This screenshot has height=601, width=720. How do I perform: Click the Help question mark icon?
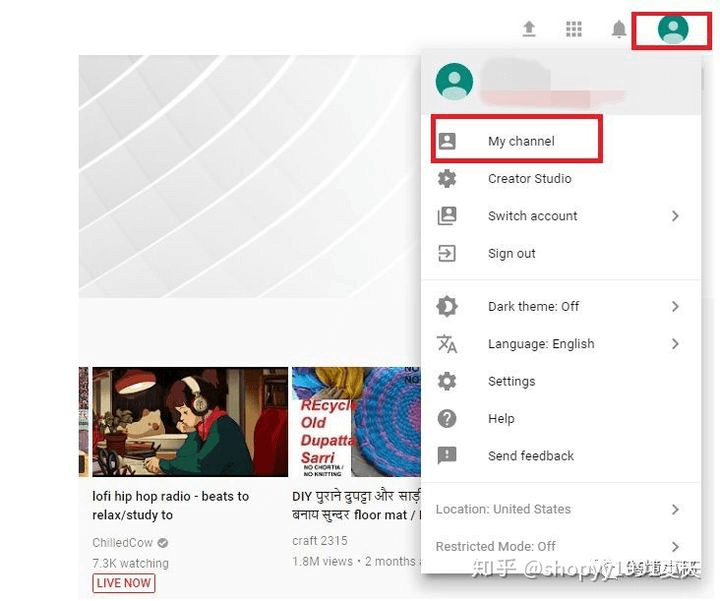click(447, 419)
